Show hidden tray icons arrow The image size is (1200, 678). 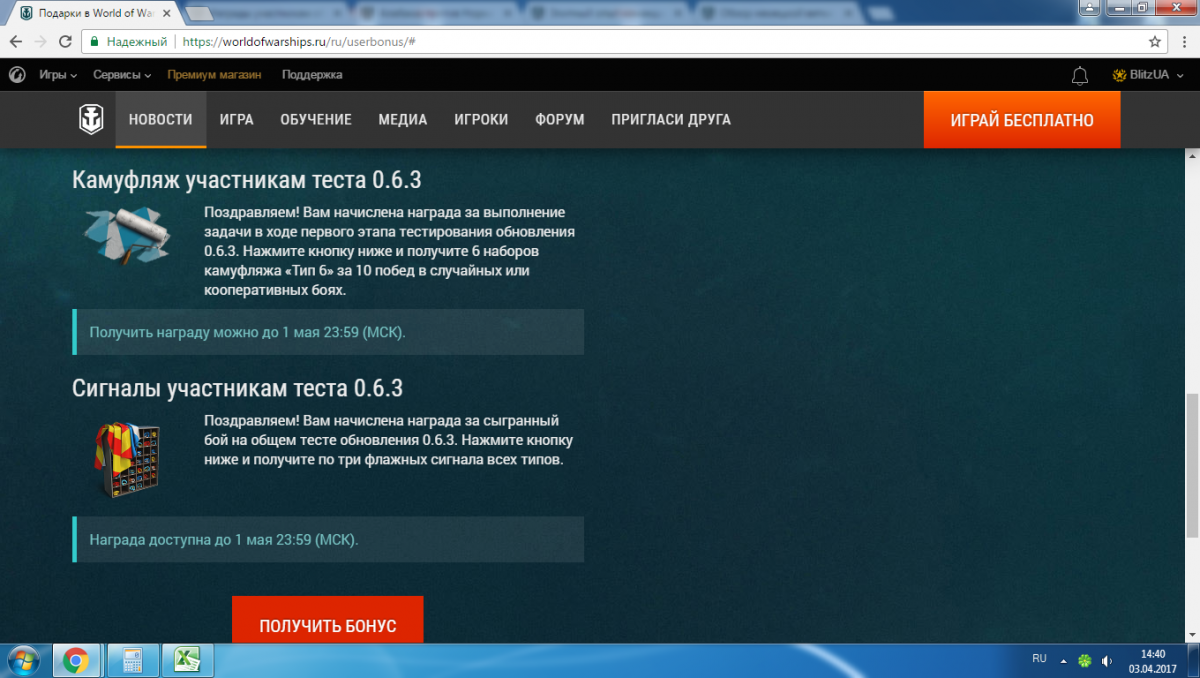point(1064,661)
